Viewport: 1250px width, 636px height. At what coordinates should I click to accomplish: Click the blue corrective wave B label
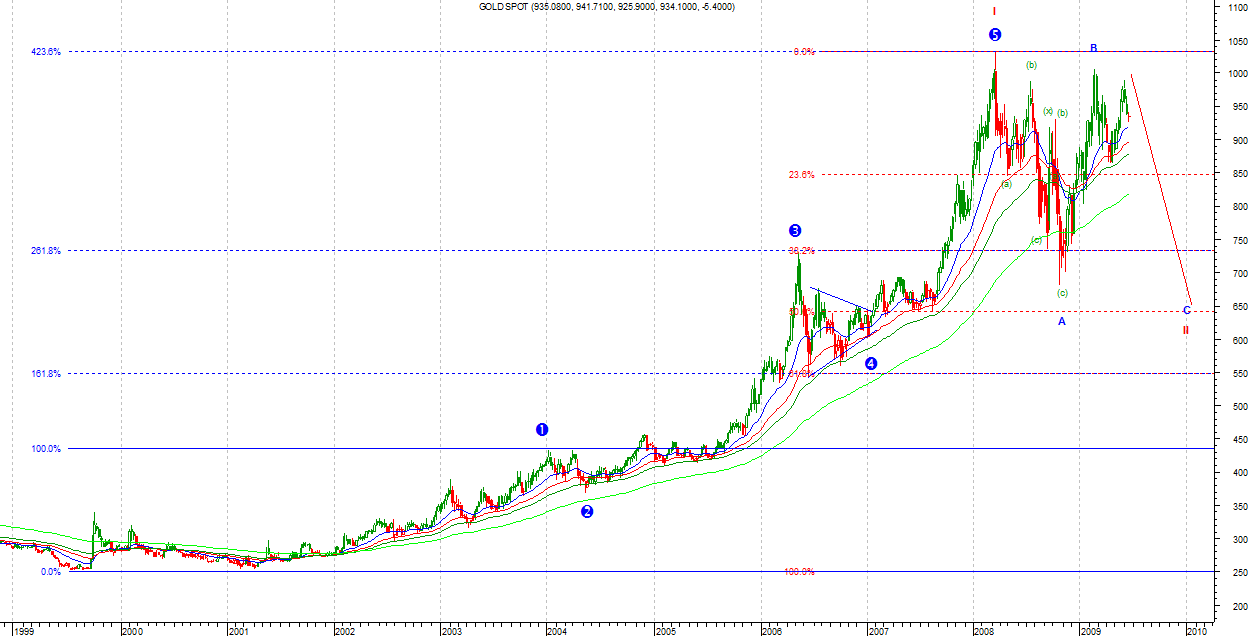(x=1094, y=48)
